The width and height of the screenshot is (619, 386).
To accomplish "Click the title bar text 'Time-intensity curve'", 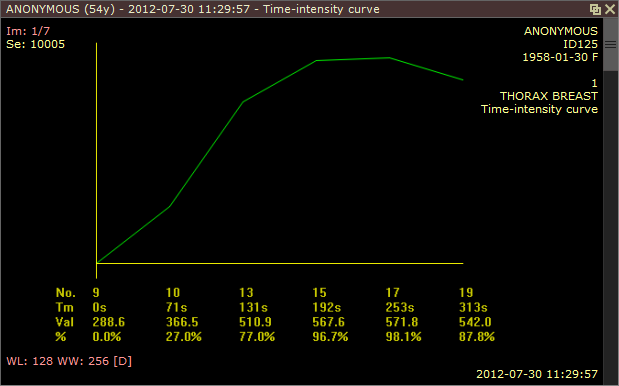I will pos(321,9).
